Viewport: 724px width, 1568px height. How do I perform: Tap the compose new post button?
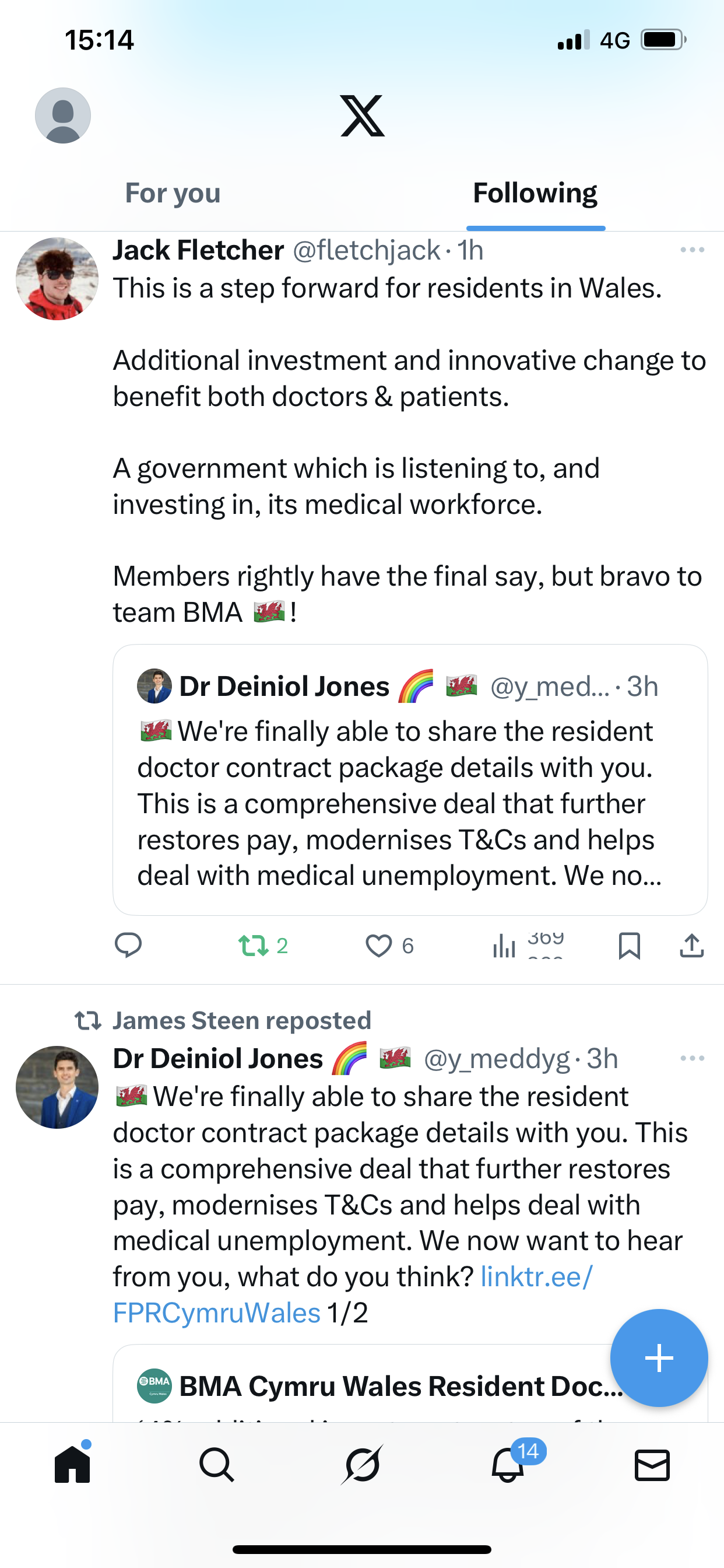click(659, 1358)
